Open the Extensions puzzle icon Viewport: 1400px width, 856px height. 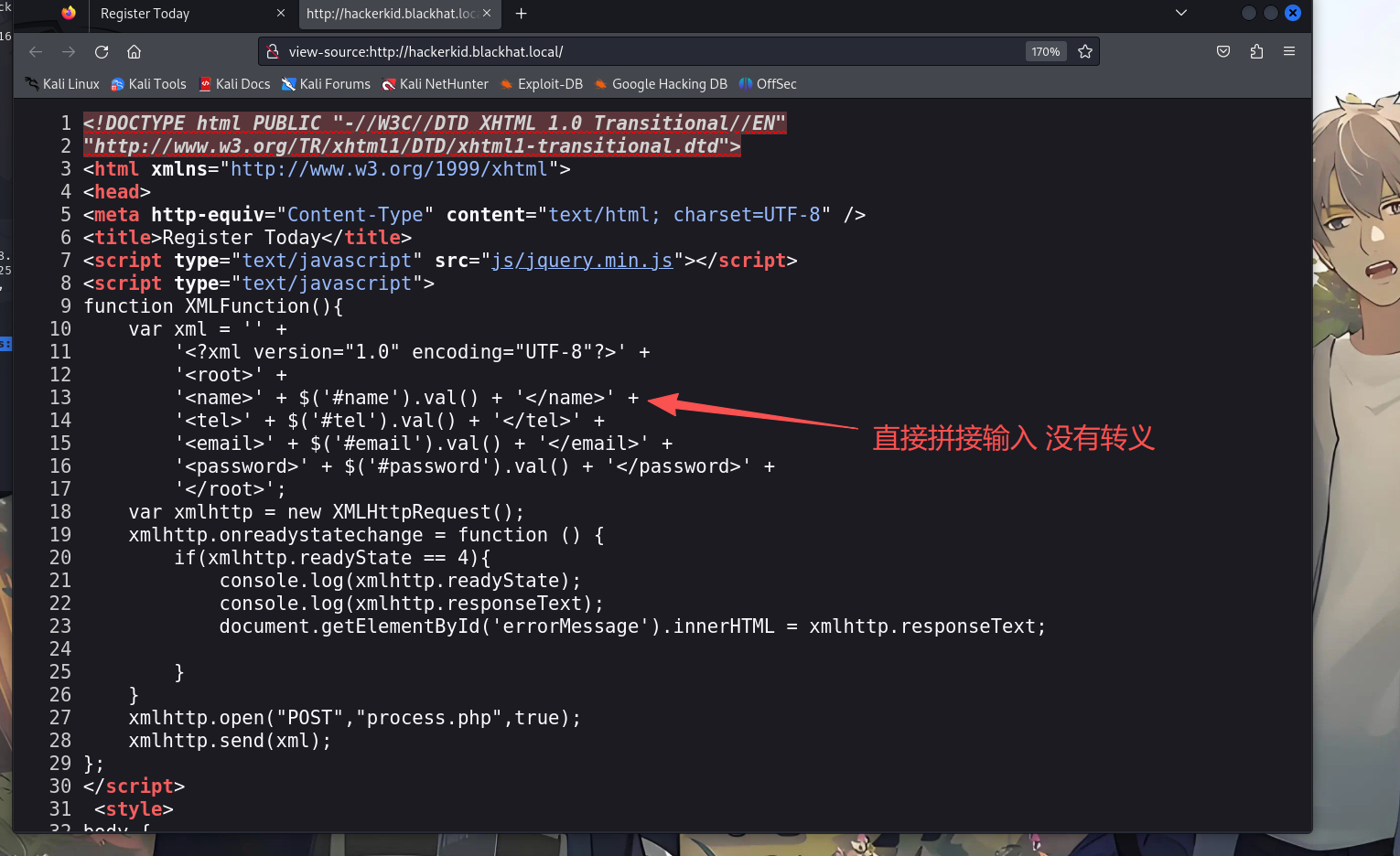click(x=1256, y=52)
